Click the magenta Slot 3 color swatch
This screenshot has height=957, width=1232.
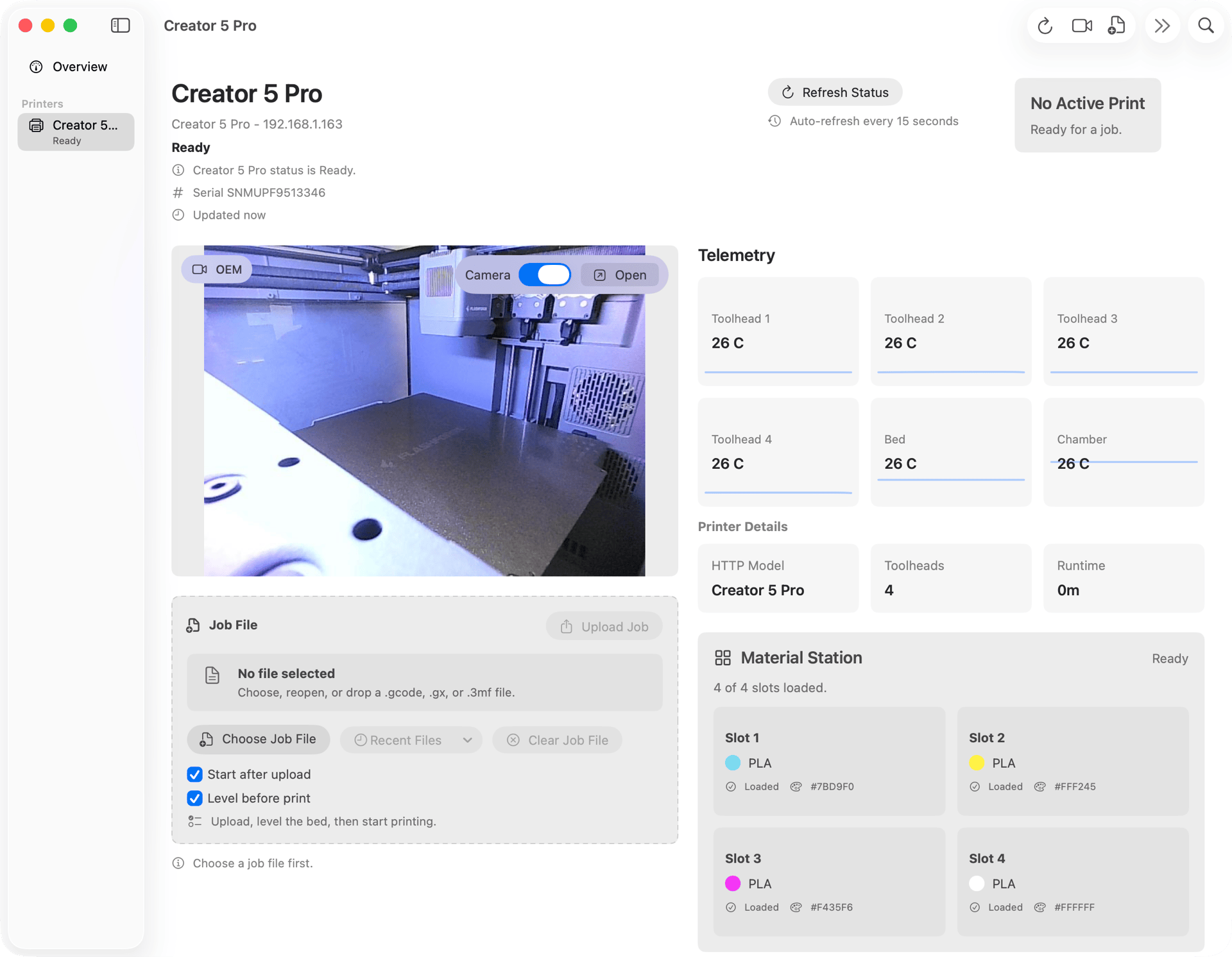(x=733, y=884)
